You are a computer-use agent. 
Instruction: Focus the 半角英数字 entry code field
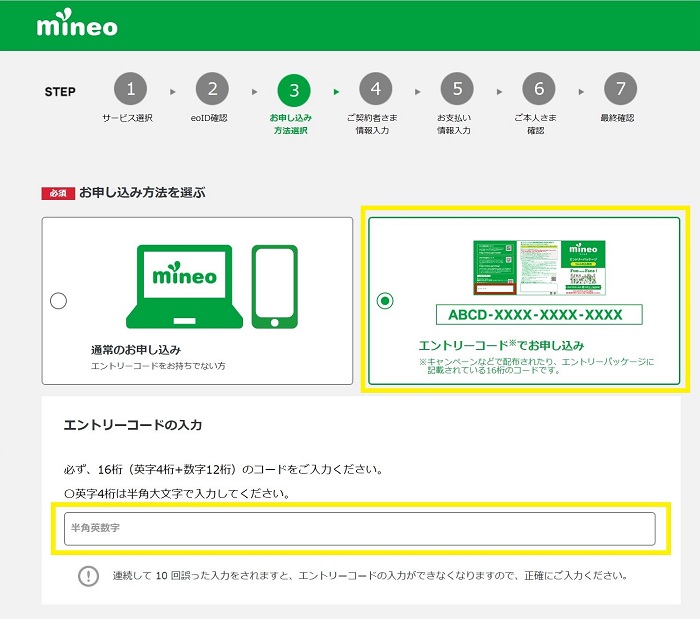coord(360,529)
